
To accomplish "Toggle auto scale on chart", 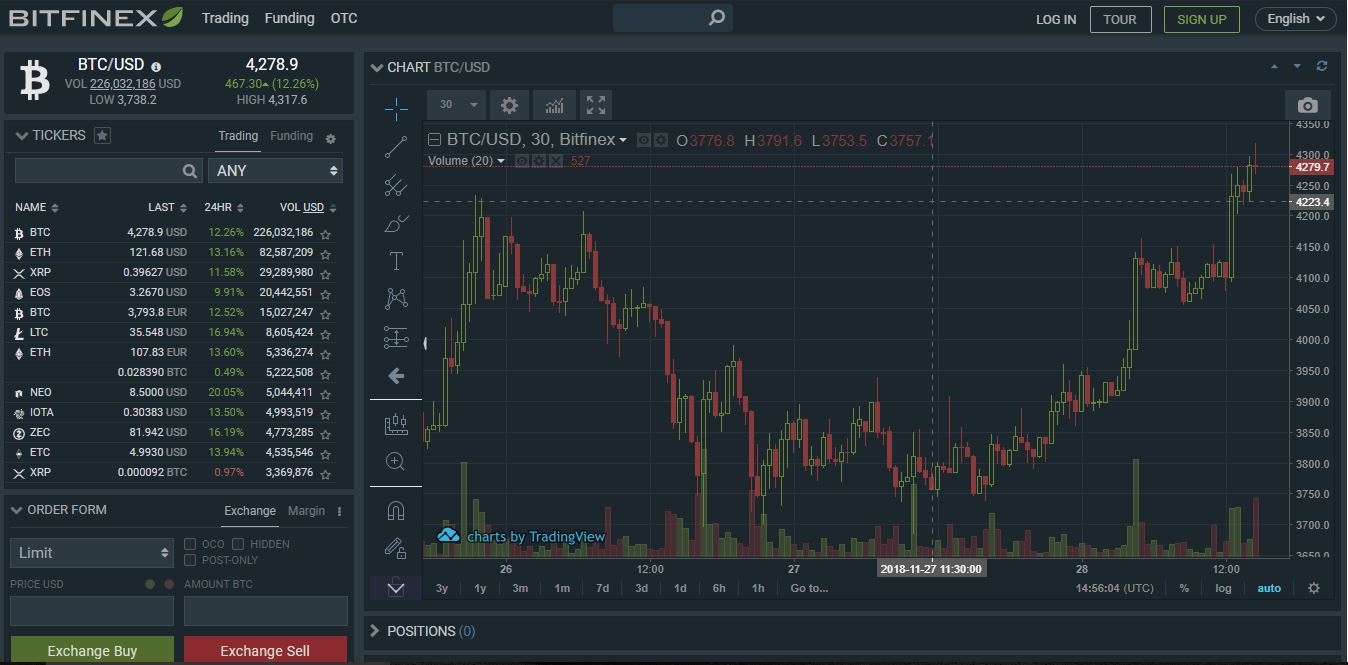I will 1269,588.
